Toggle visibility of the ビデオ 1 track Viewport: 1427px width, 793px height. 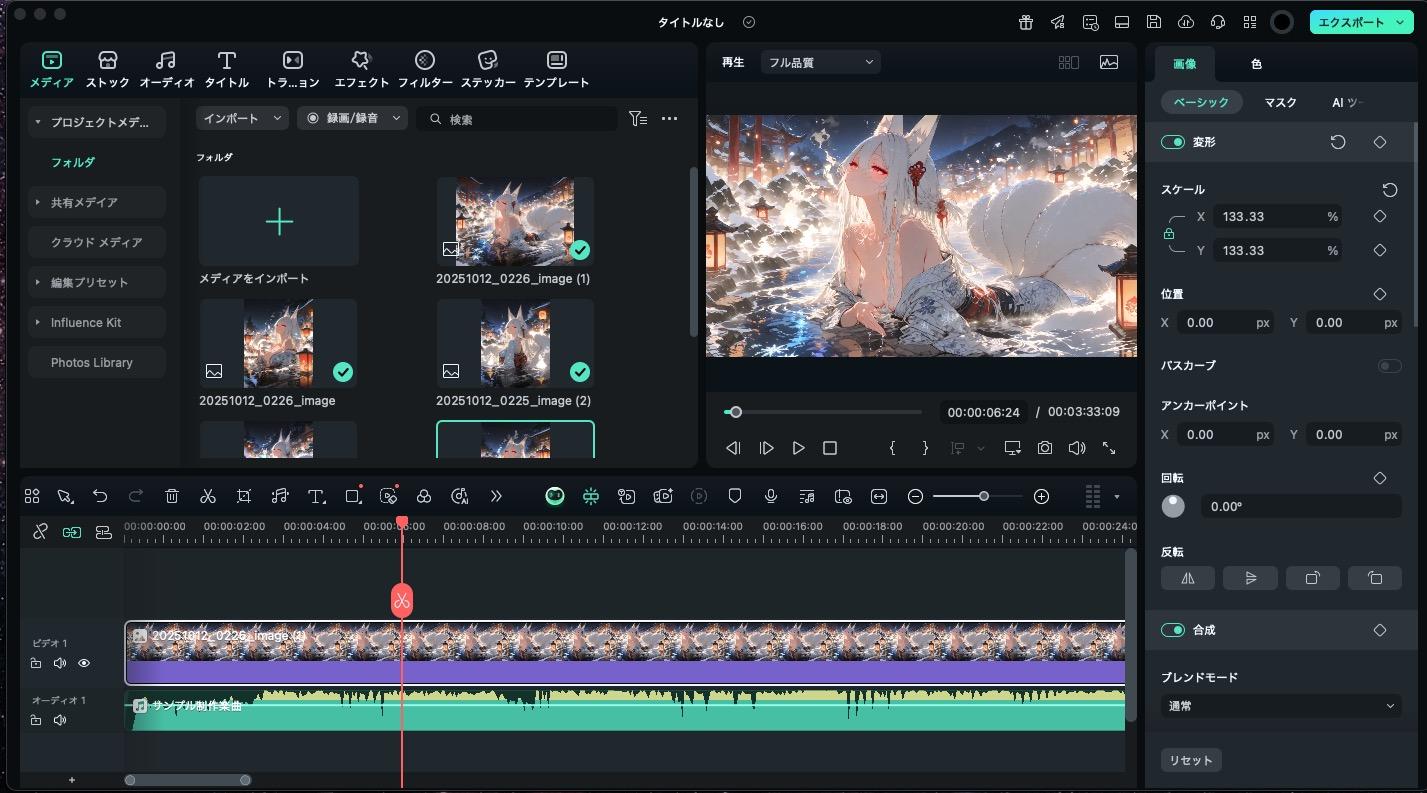(84, 662)
